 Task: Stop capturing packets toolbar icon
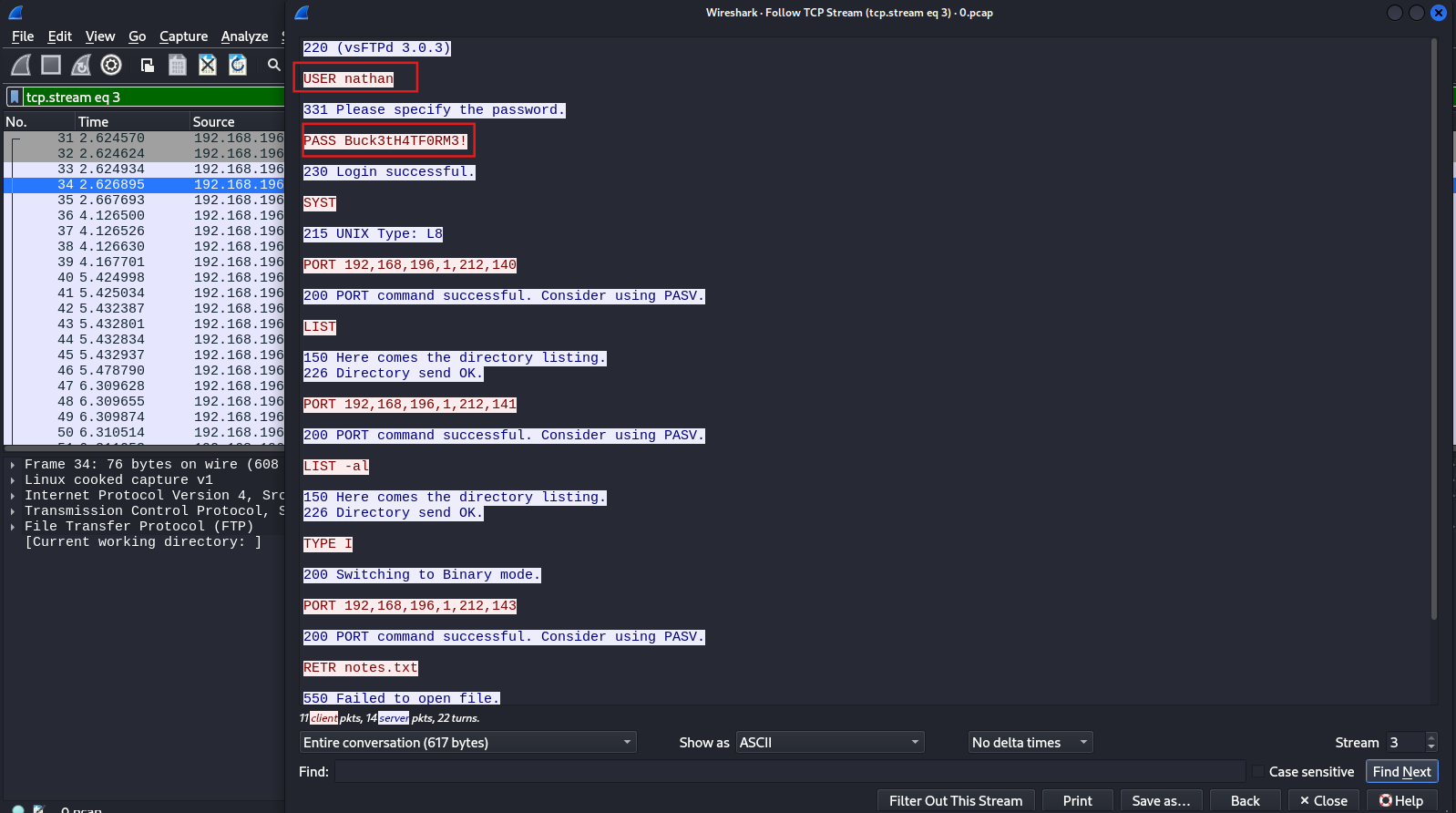[x=51, y=65]
